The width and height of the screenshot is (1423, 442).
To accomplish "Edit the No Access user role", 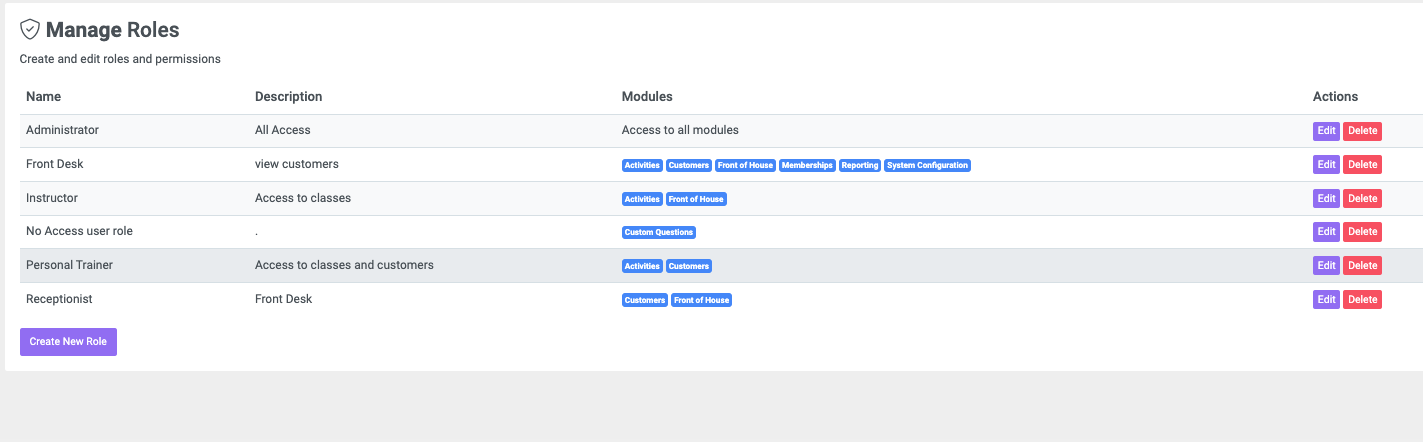I will (1326, 232).
